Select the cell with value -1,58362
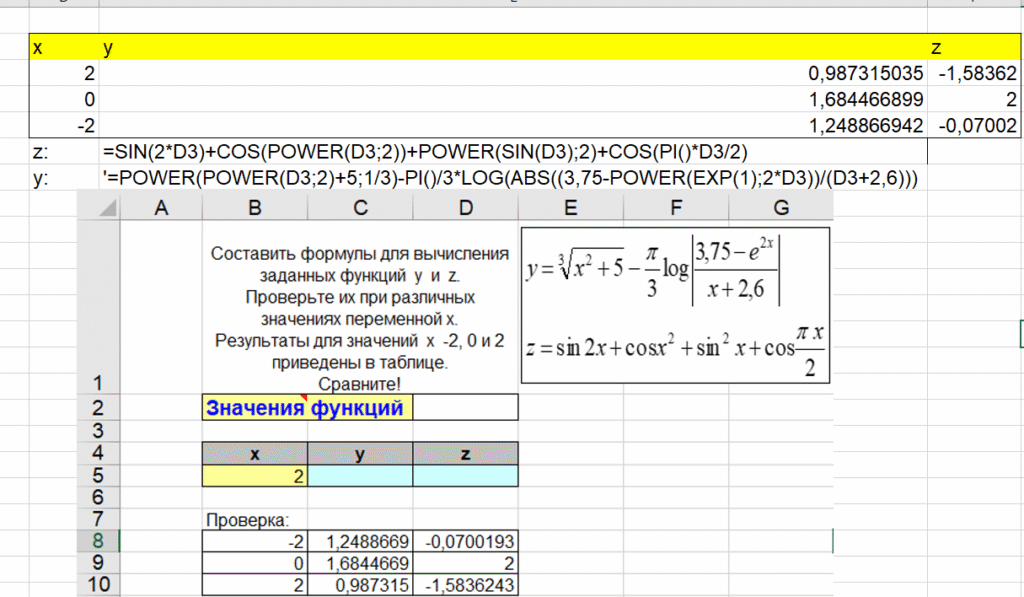This screenshot has height=597, width=1024. (973, 74)
